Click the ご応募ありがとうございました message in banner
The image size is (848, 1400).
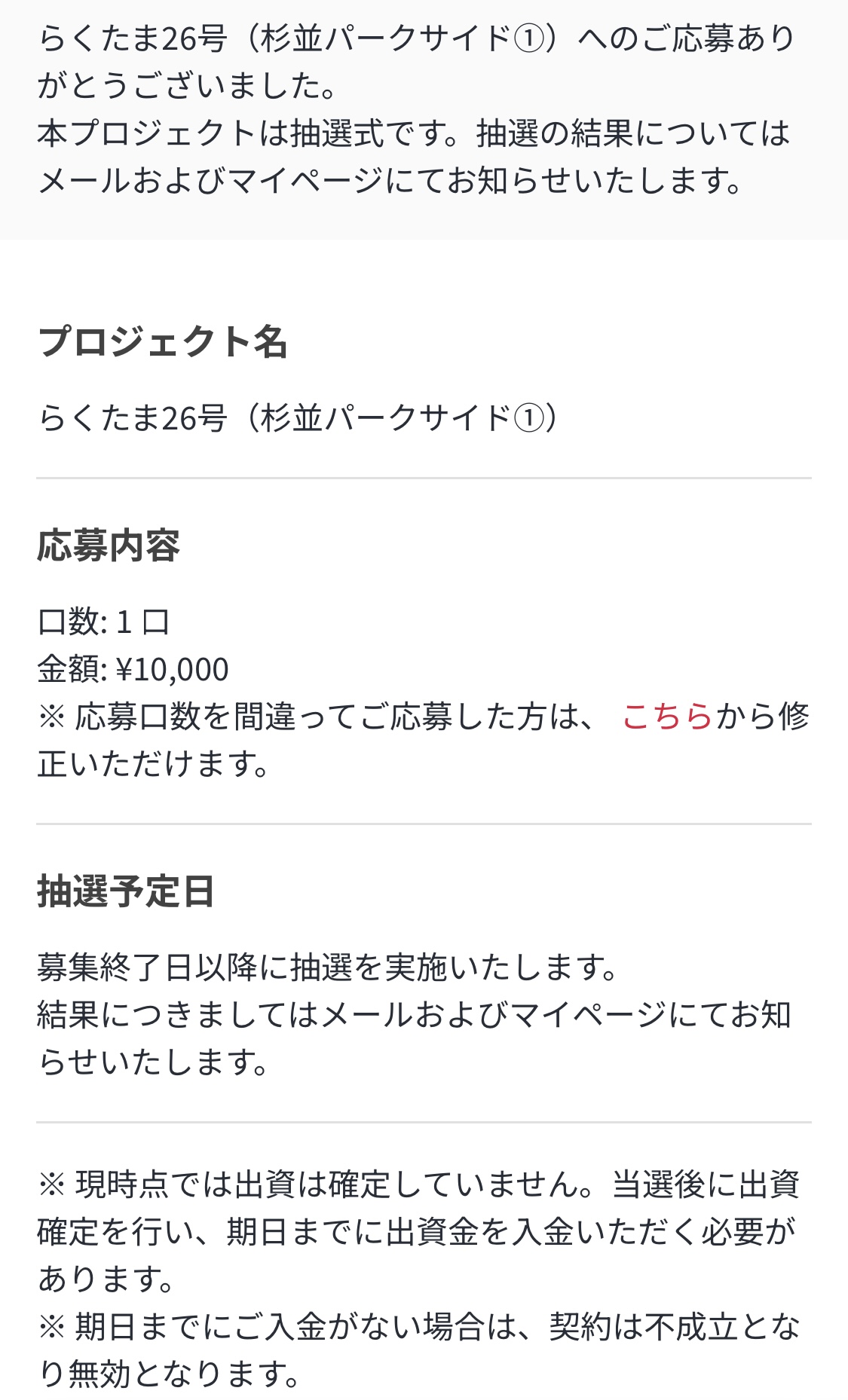tap(416, 62)
